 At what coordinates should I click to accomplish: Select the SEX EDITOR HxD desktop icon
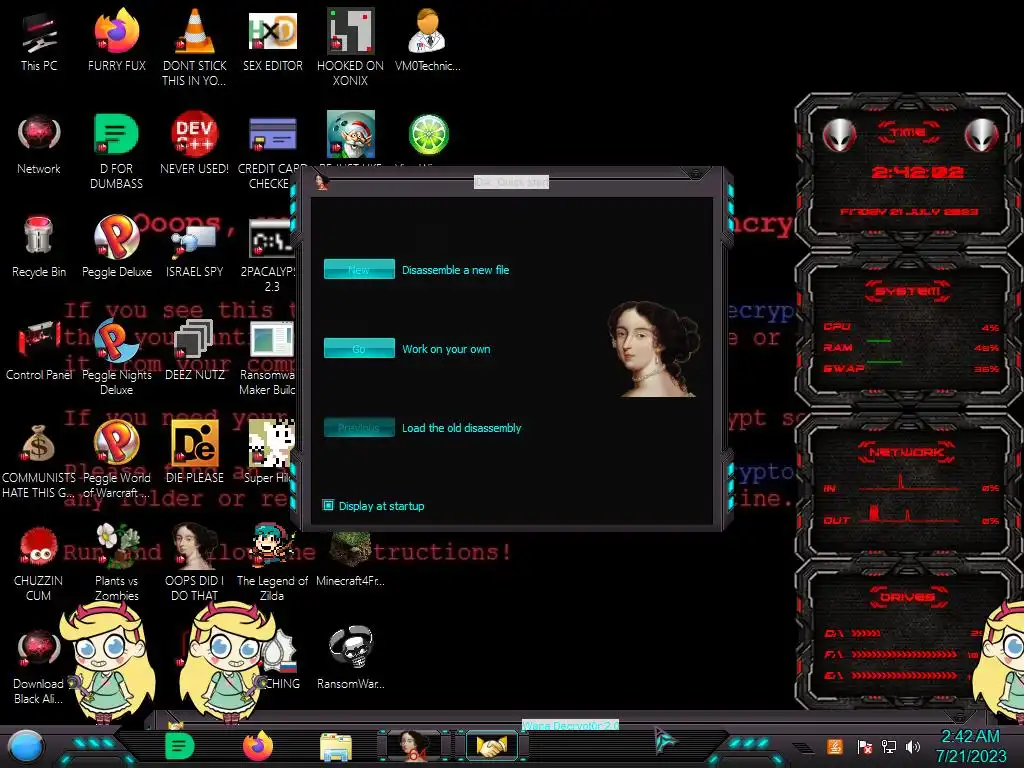coord(273,41)
